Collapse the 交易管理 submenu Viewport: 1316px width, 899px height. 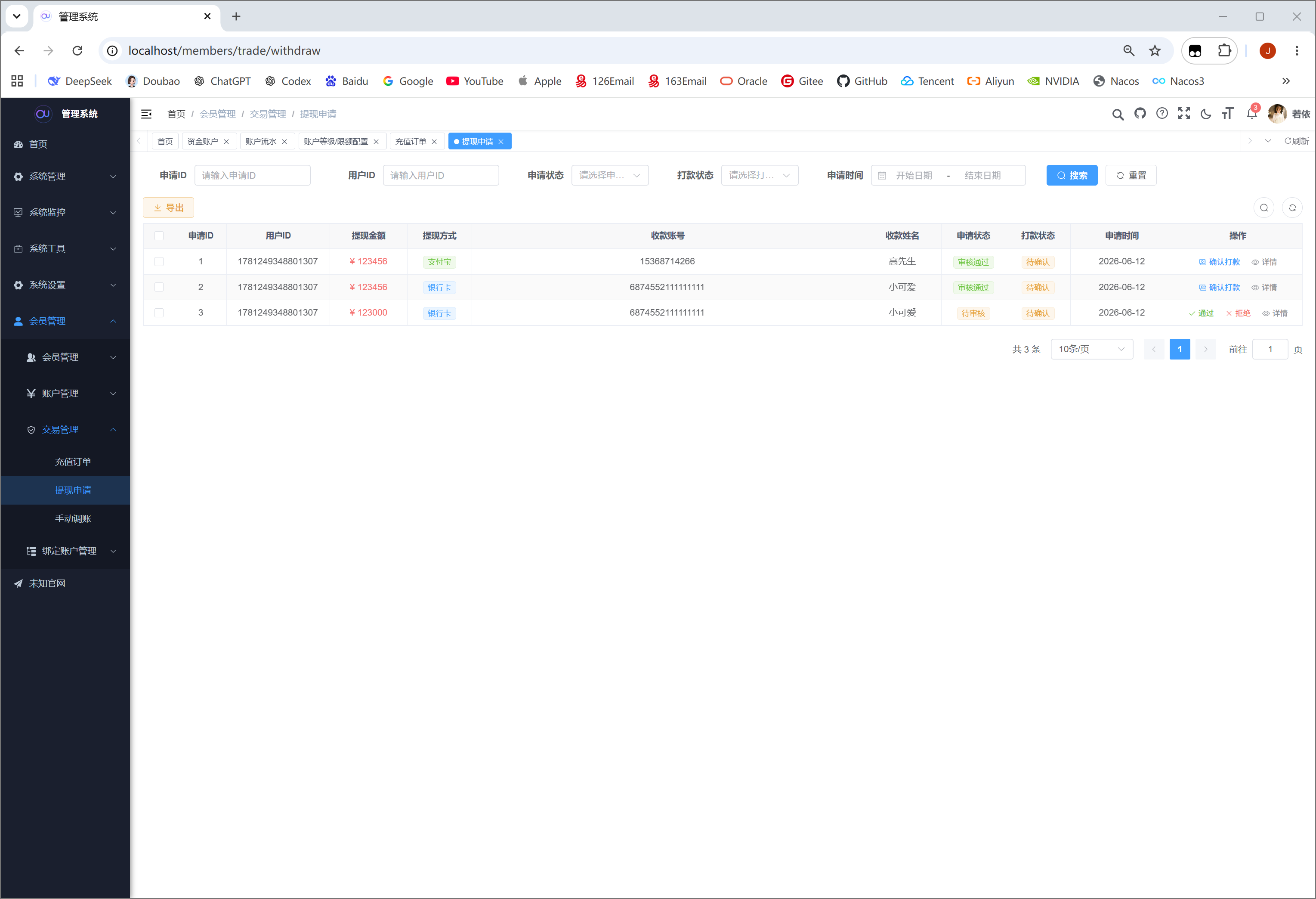(x=65, y=429)
